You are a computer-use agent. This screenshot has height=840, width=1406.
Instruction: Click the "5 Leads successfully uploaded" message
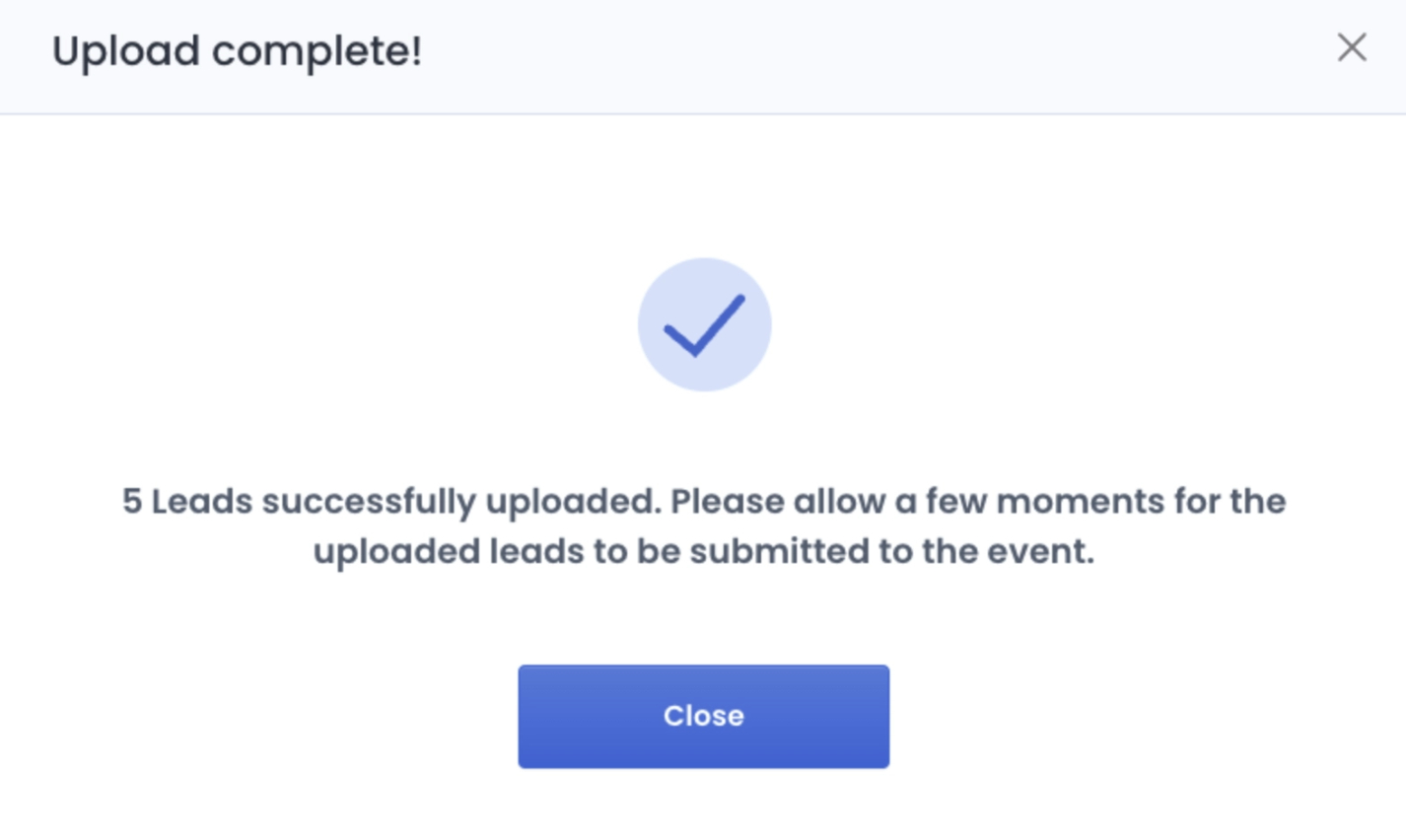click(x=390, y=501)
